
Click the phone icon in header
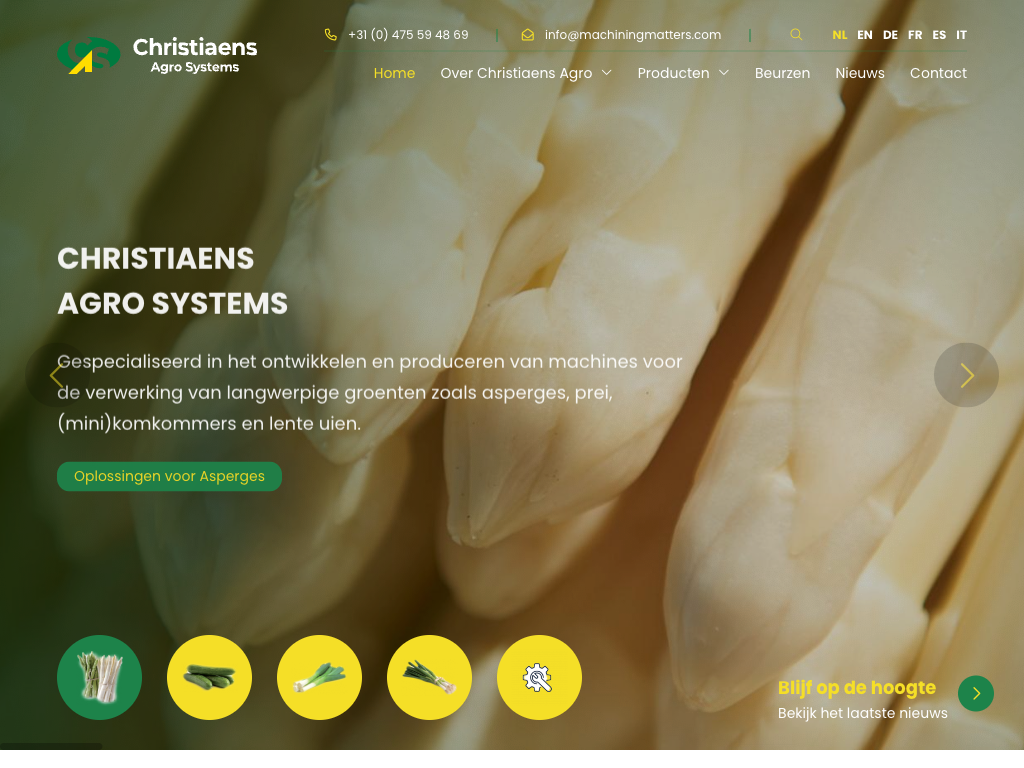pyautogui.click(x=331, y=35)
